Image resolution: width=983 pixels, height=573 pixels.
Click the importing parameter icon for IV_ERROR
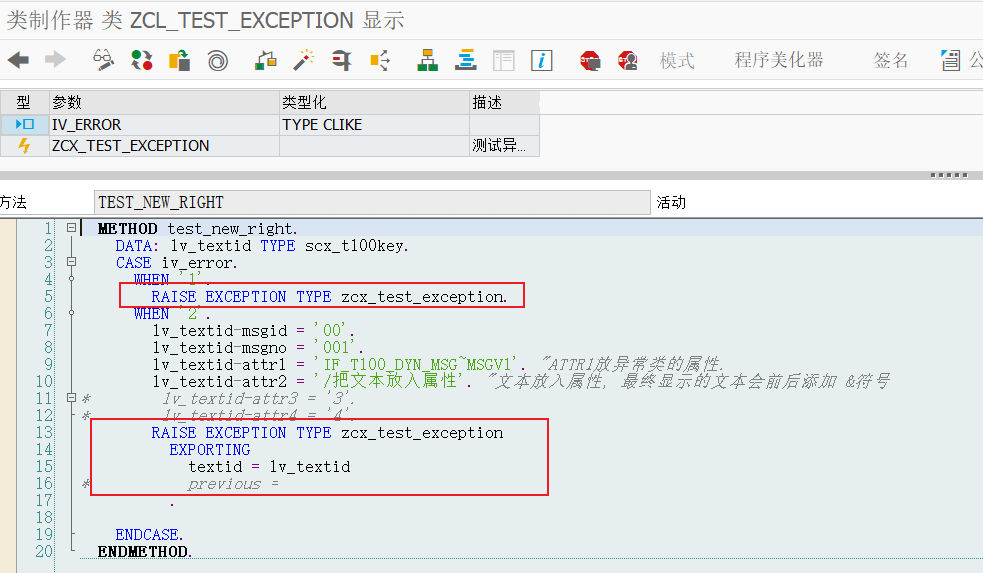[24, 124]
